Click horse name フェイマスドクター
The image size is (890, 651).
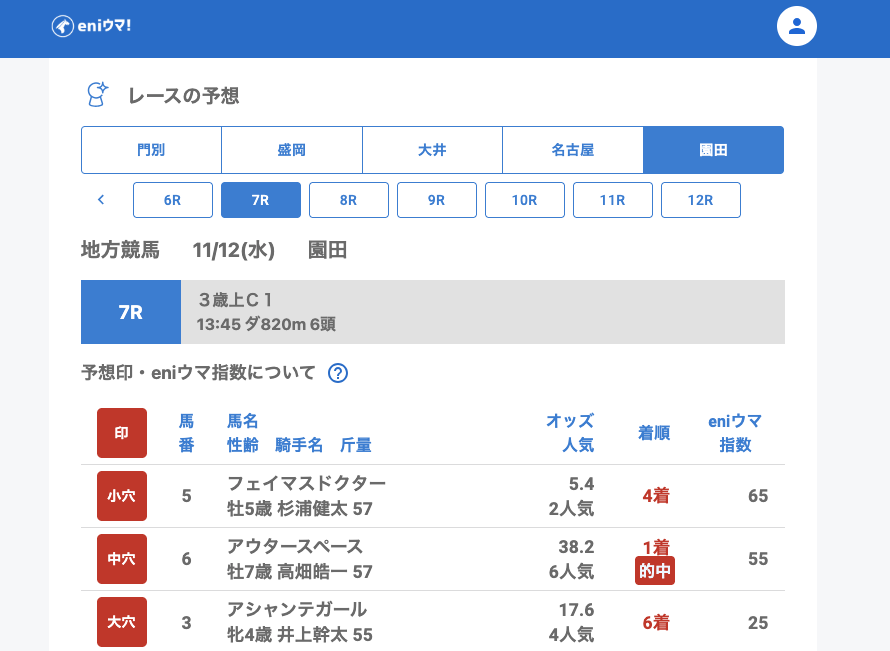[306, 483]
